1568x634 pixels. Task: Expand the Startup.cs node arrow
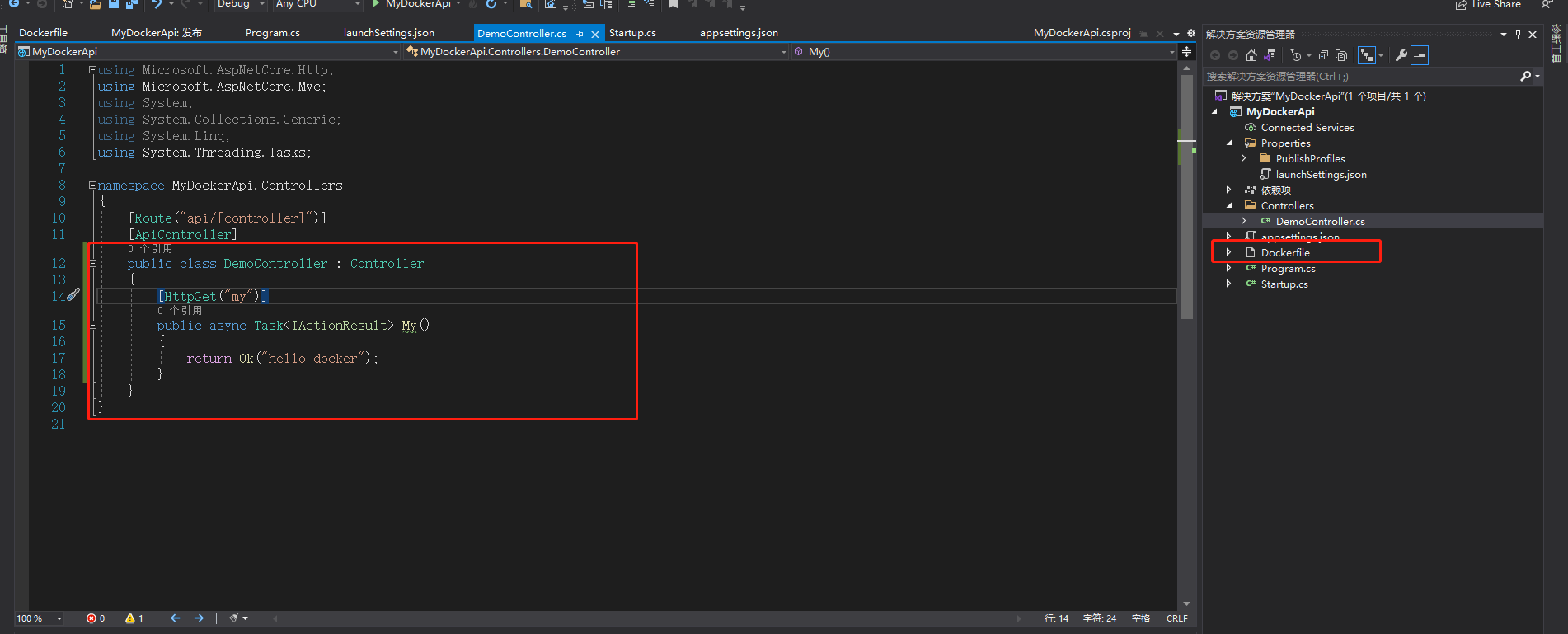(1228, 284)
